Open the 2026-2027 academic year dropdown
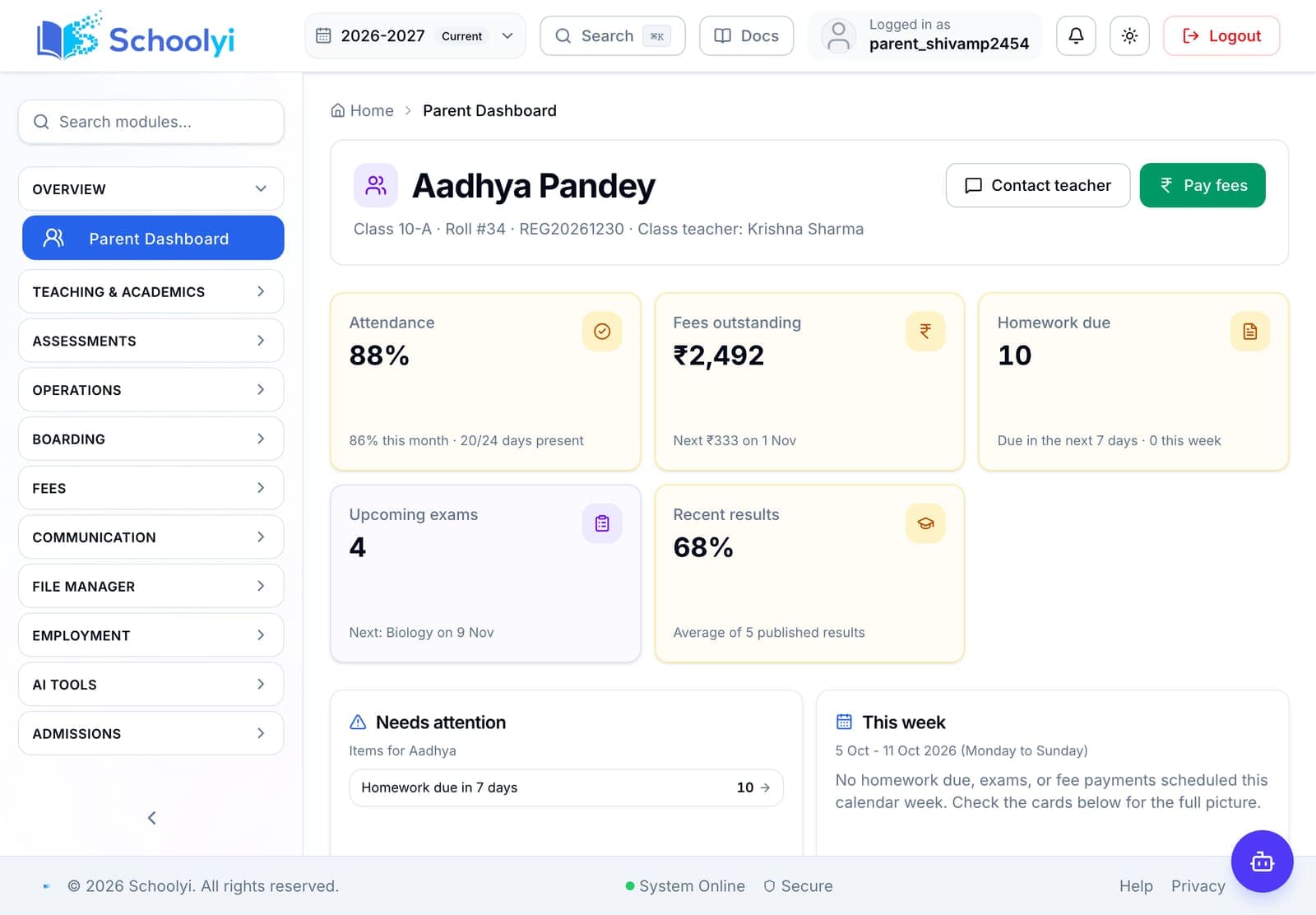The width and height of the screenshot is (1316, 915). point(415,35)
